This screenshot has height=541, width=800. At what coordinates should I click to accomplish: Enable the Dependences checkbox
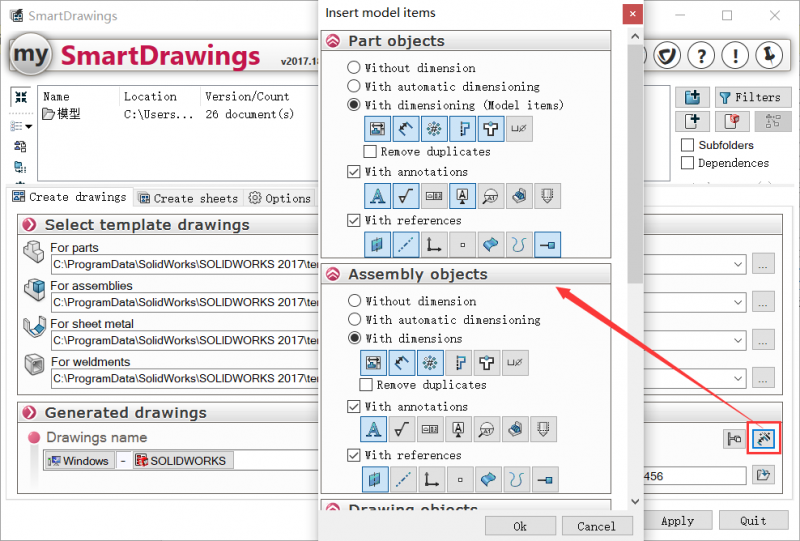point(687,163)
